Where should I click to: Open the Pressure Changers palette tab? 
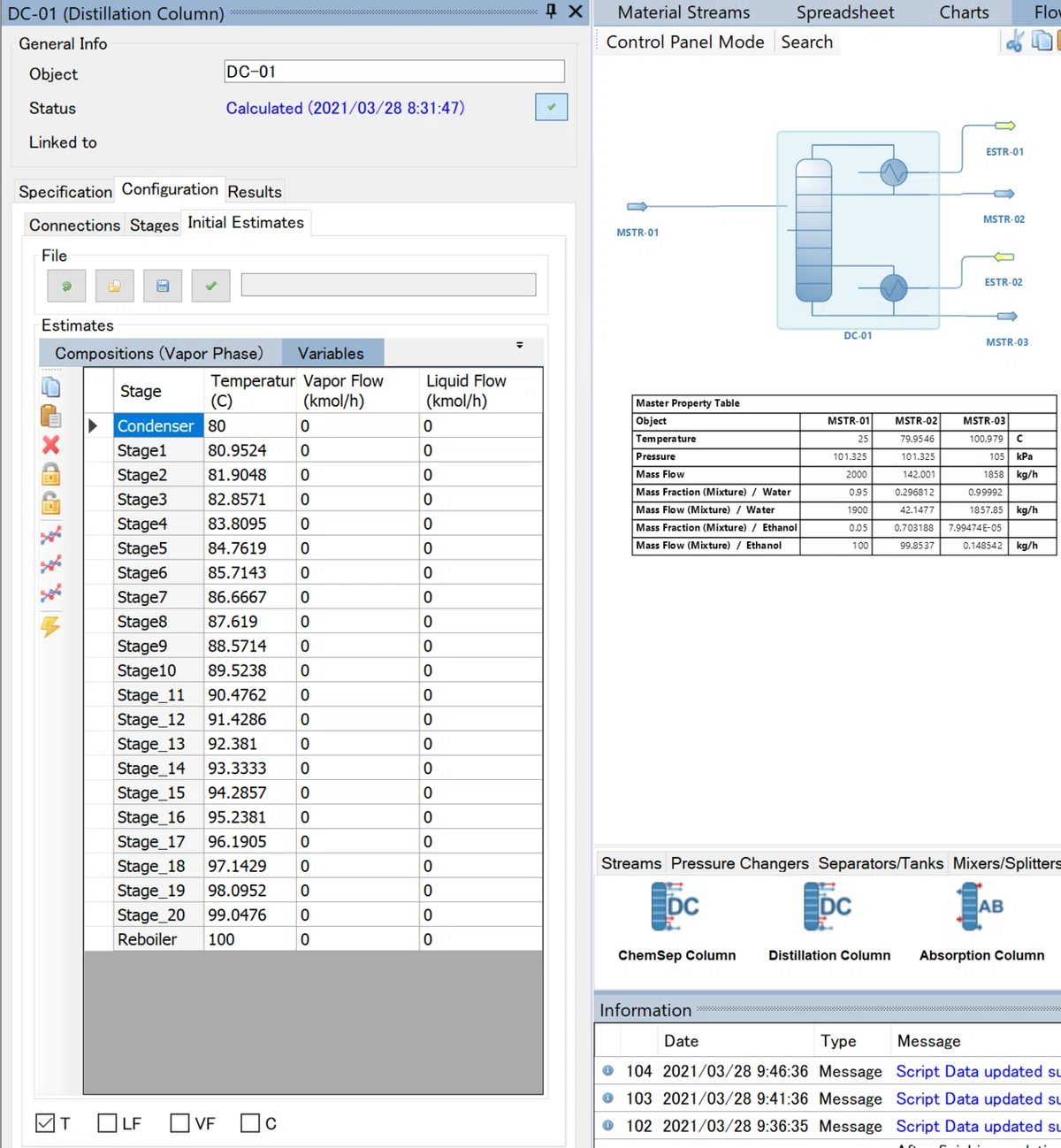[x=739, y=863]
